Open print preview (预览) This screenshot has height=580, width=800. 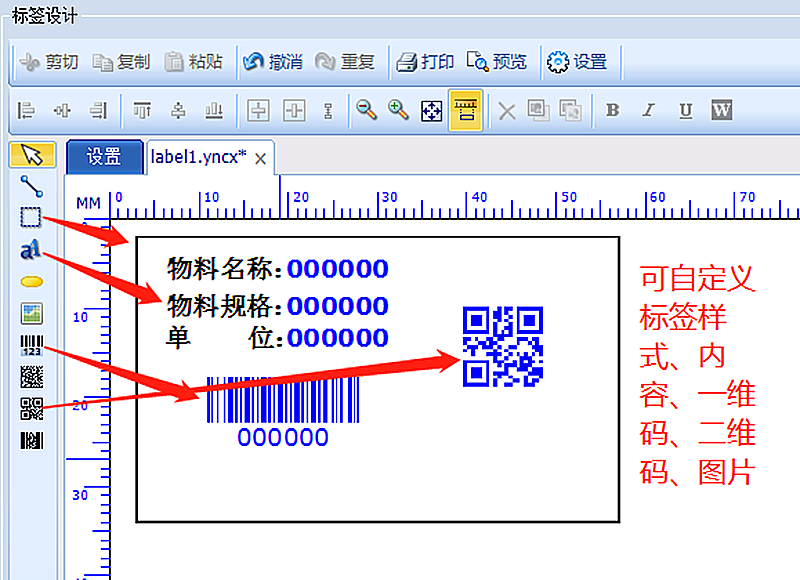496,62
